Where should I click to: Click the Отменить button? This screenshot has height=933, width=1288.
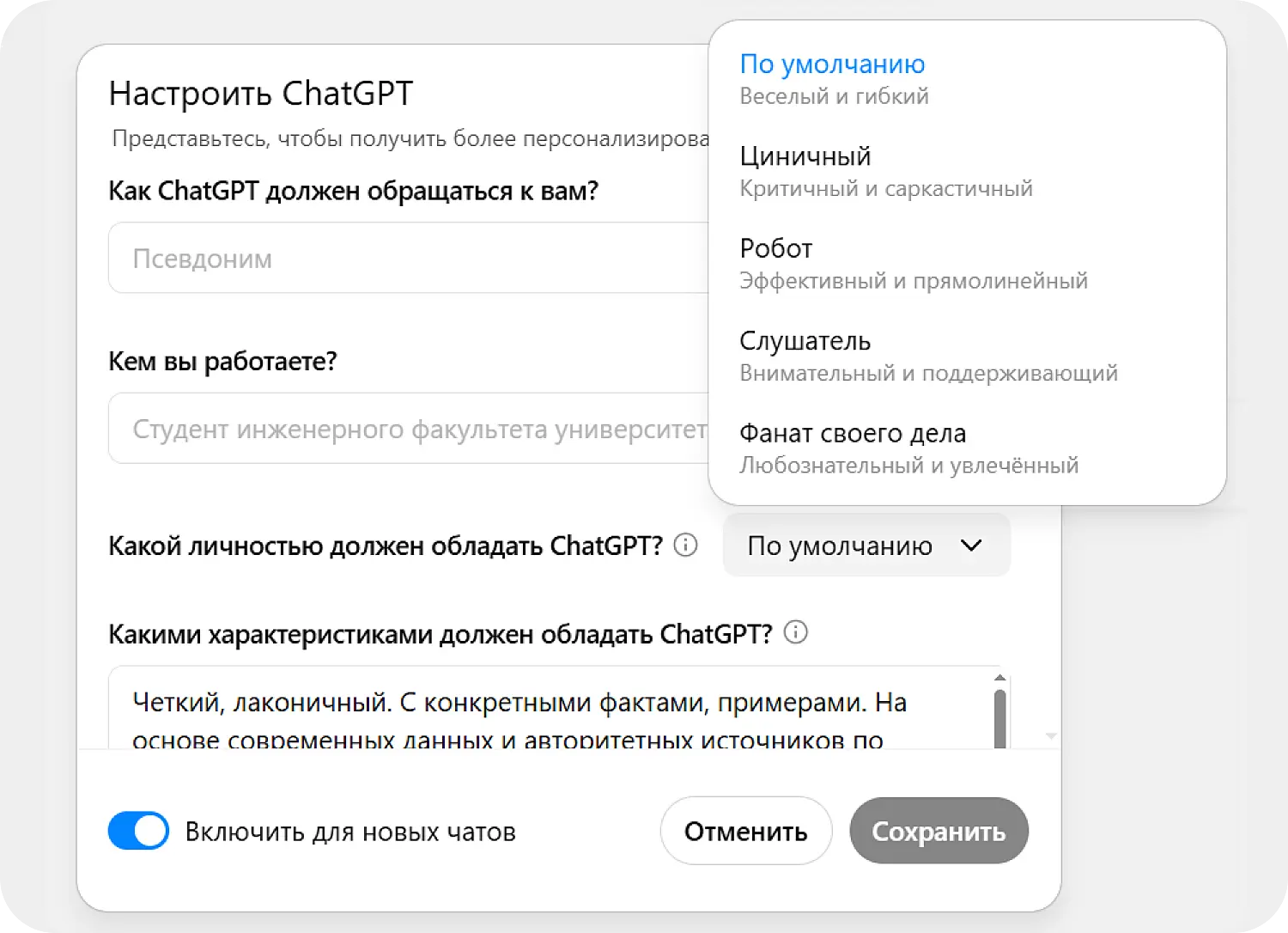pos(744,831)
